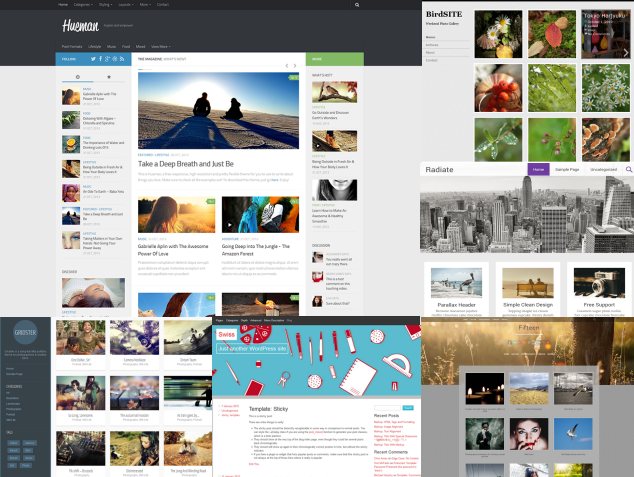634x477 pixels.
Task: Open the orange slice Food post thumbnail
Action: (71, 144)
